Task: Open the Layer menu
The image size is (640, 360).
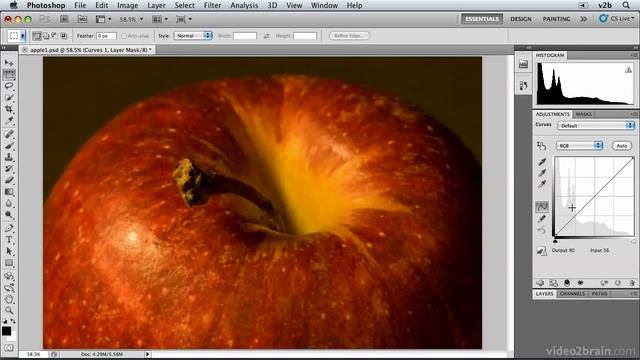Action: pos(156,5)
